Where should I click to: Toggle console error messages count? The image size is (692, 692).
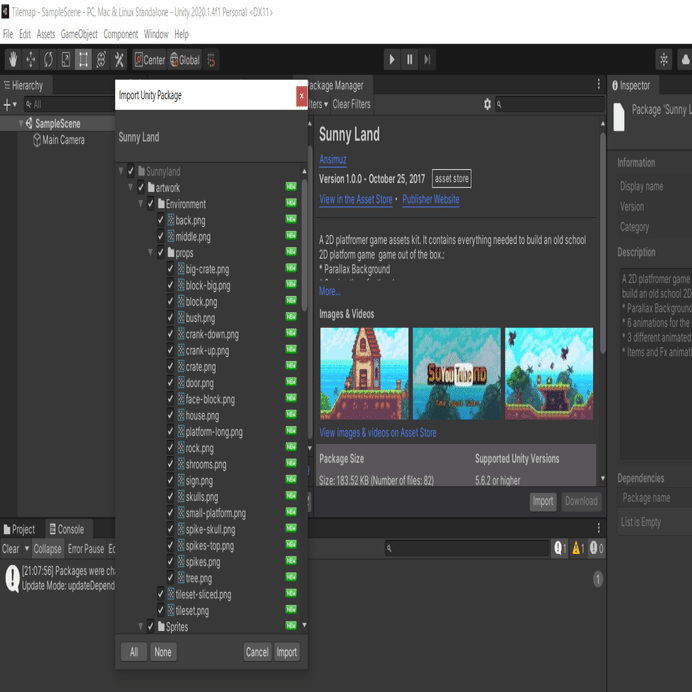point(596,549)
